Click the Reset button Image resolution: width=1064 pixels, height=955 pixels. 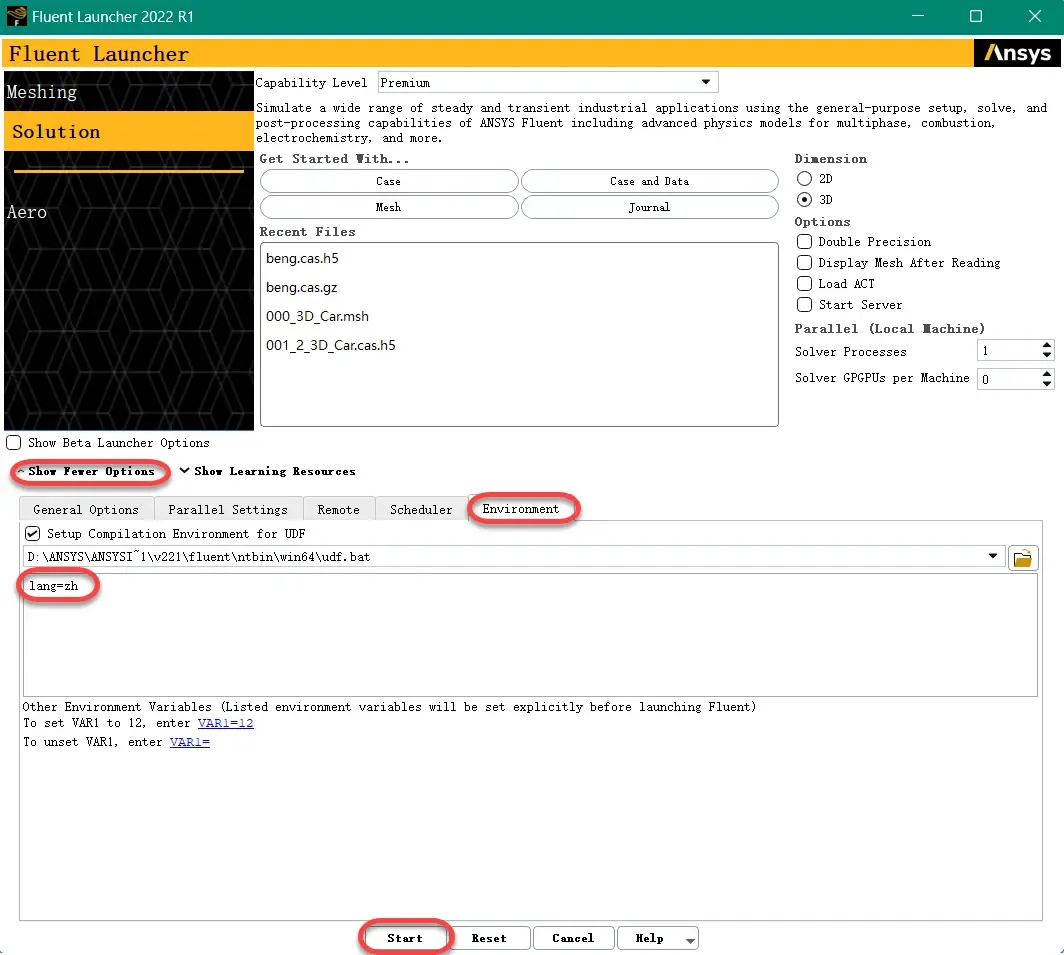coord(489,938)
